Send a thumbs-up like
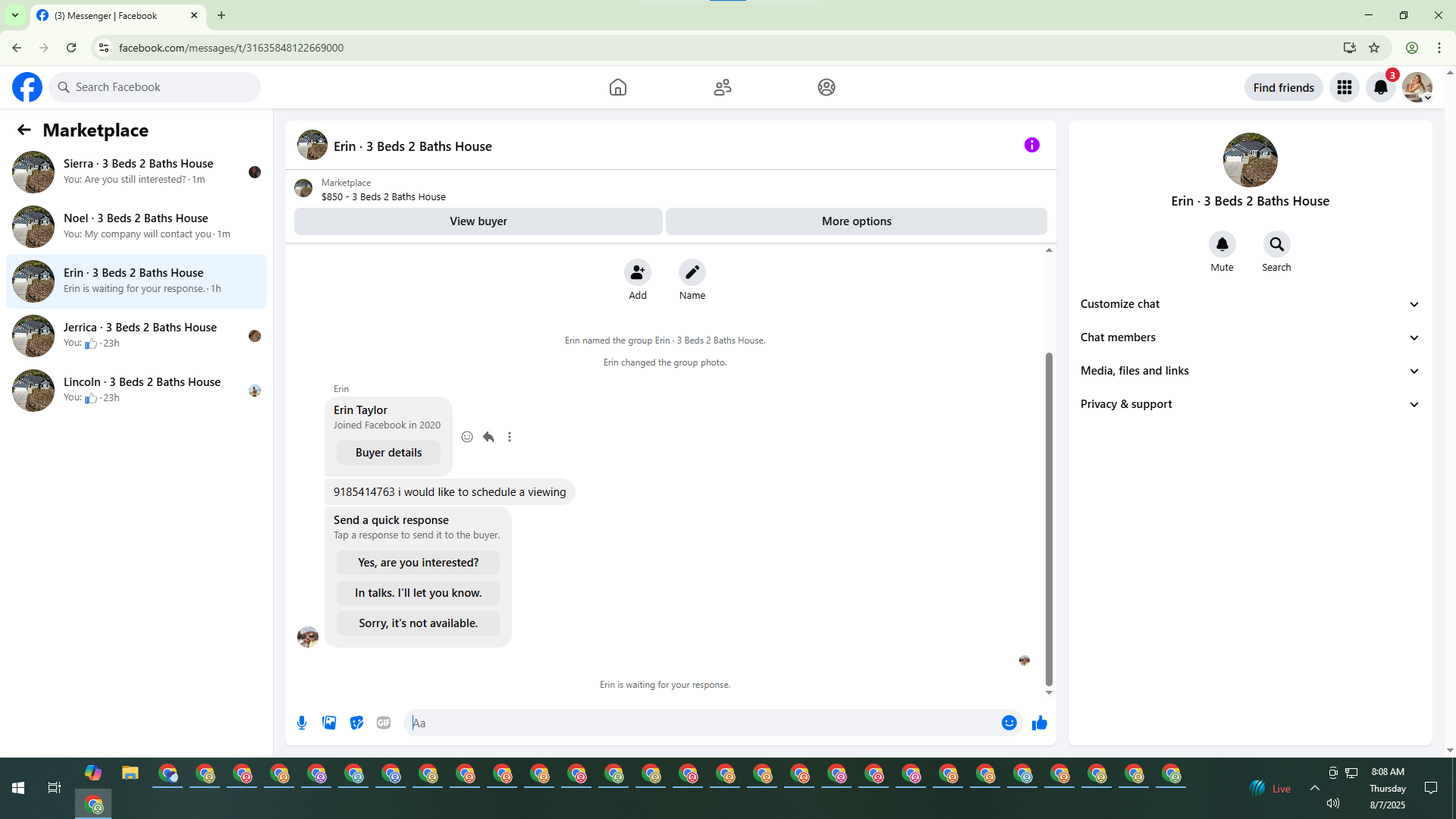The image size is (1456, 819). coord(1040,723)
